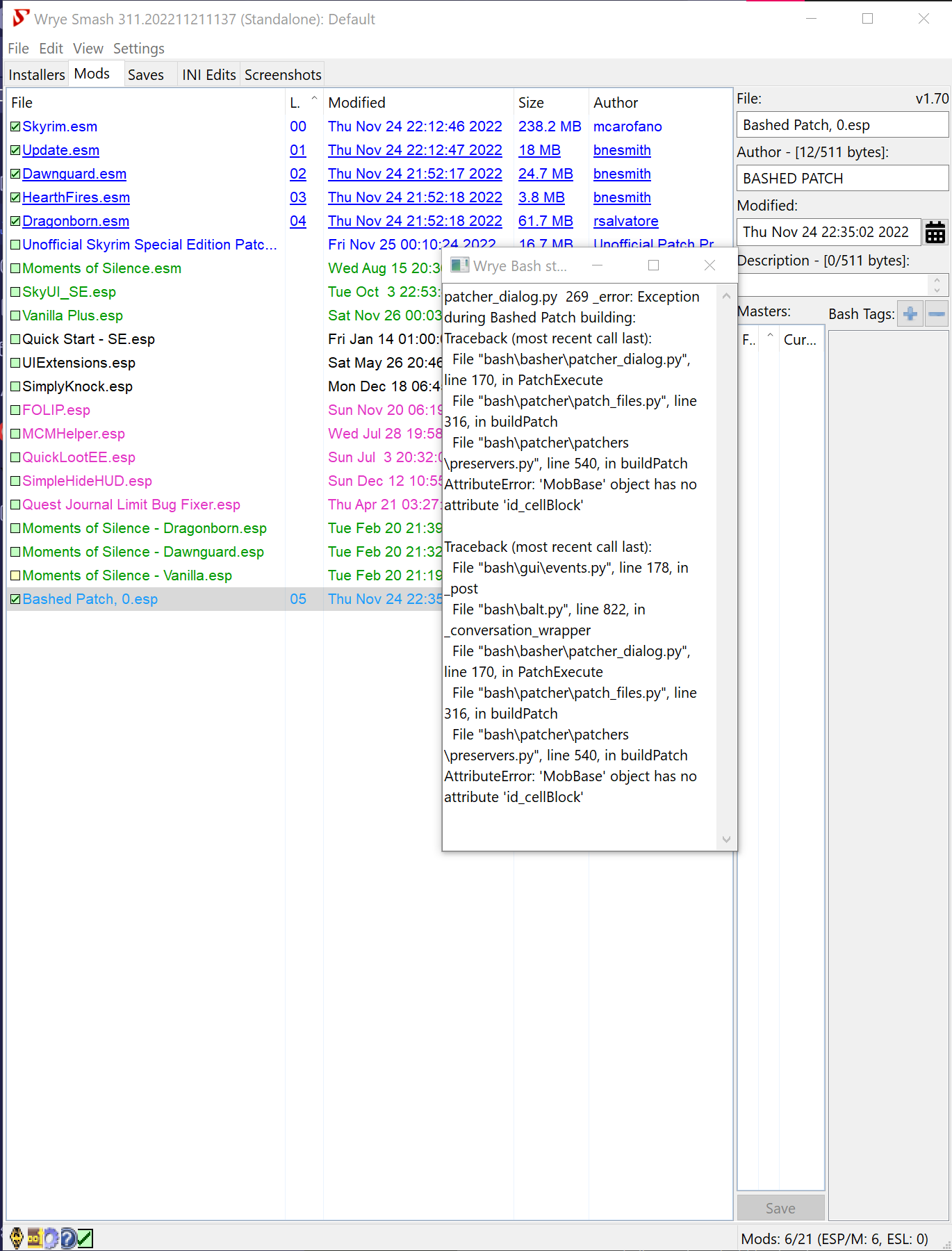Click the Wrye Bash error dialog window icon
The image size is (952, 1251).
click(459, 265)
